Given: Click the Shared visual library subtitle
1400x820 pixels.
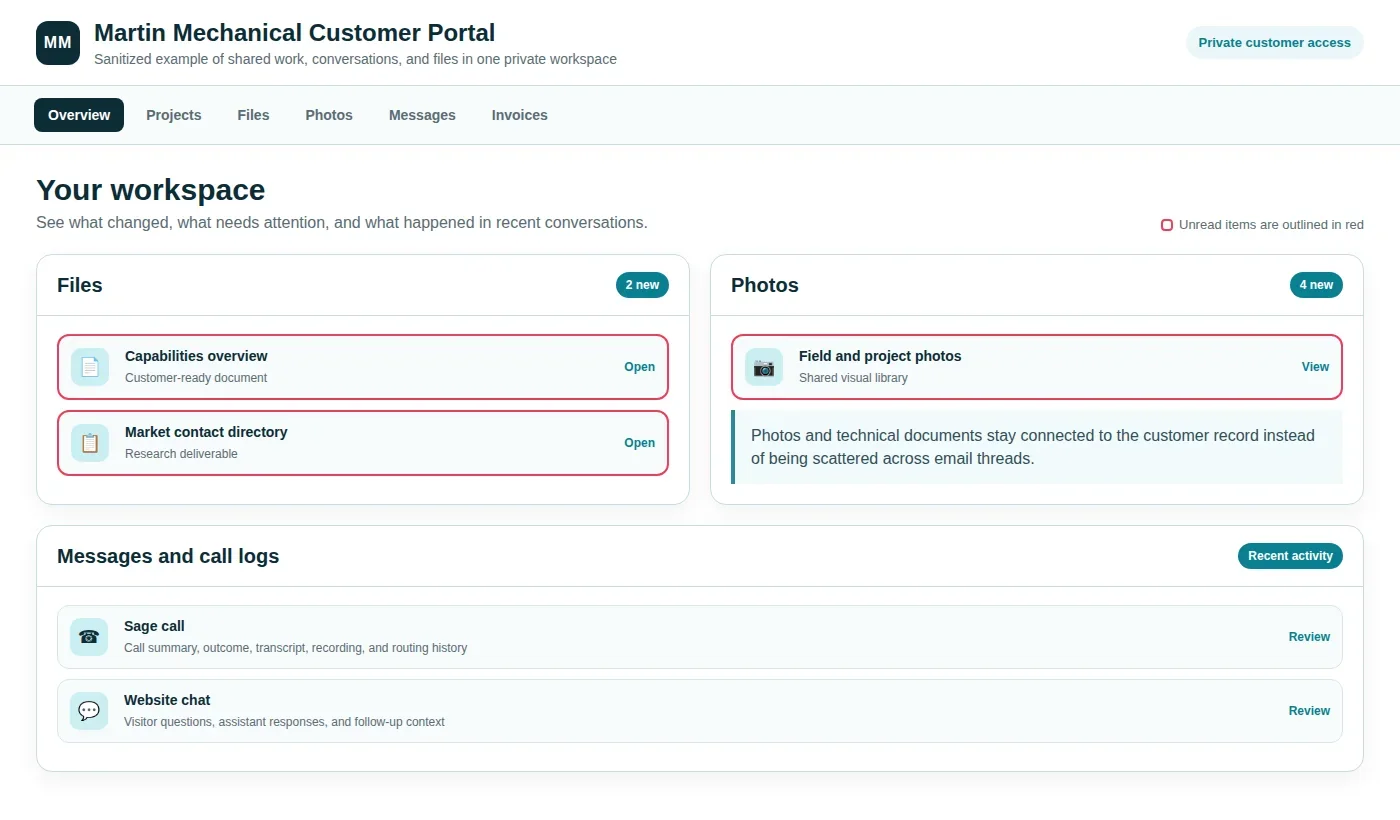Looking at the screenshot, I should (853, 378).
